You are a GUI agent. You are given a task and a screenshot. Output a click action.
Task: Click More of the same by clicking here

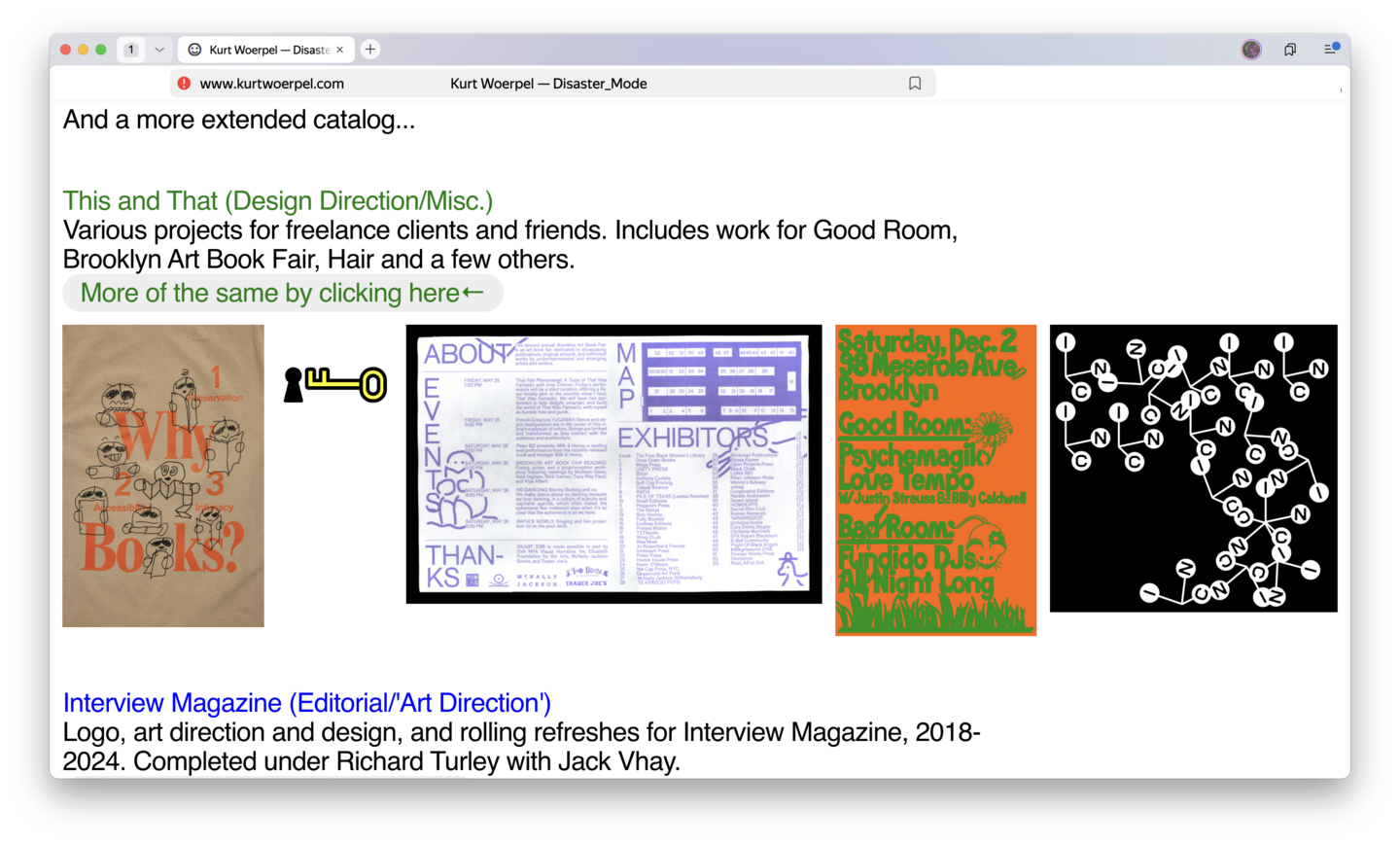tap(282, 293)
